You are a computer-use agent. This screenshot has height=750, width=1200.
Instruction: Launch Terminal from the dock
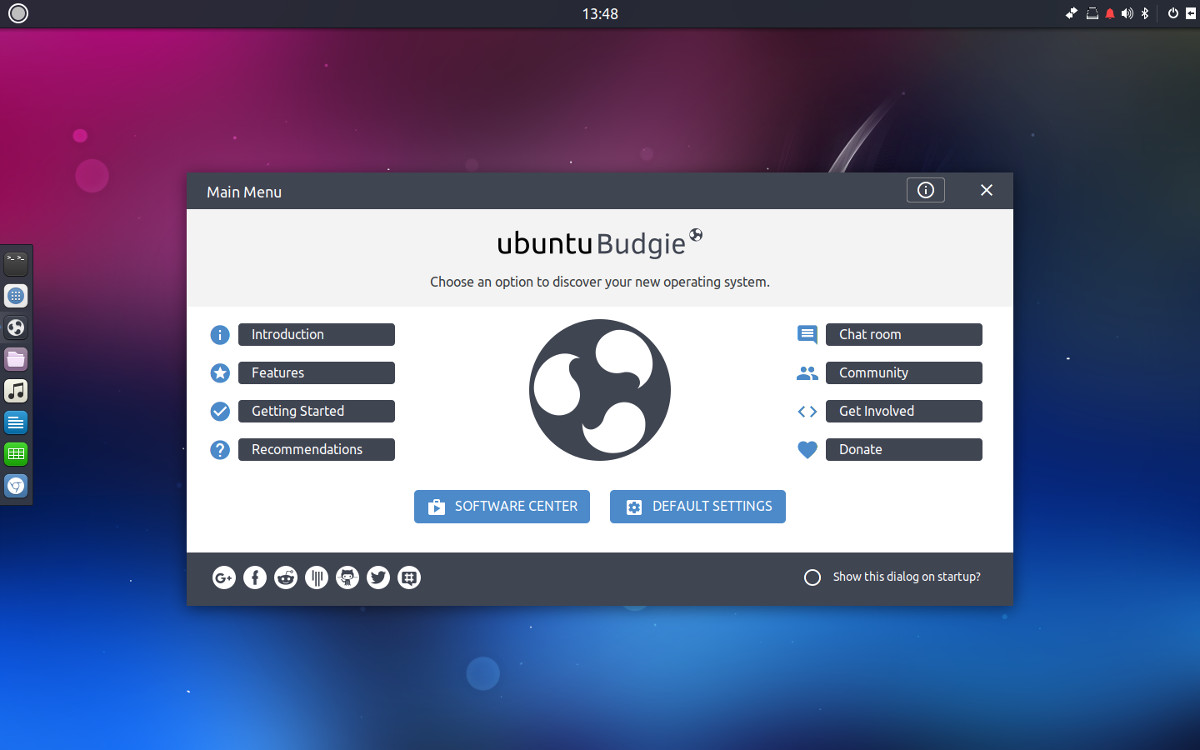click(16, 264)
